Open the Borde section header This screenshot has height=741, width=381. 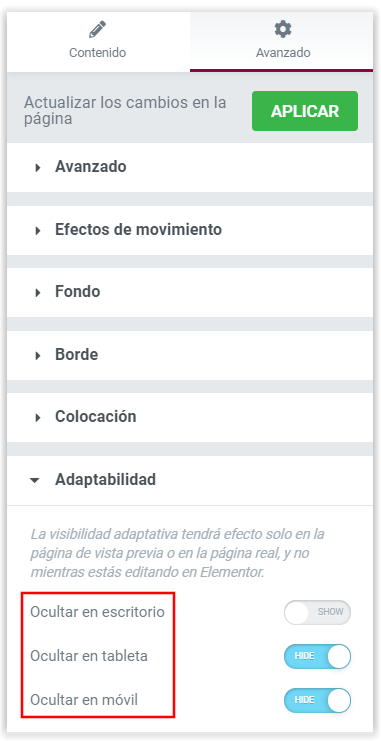190,355
